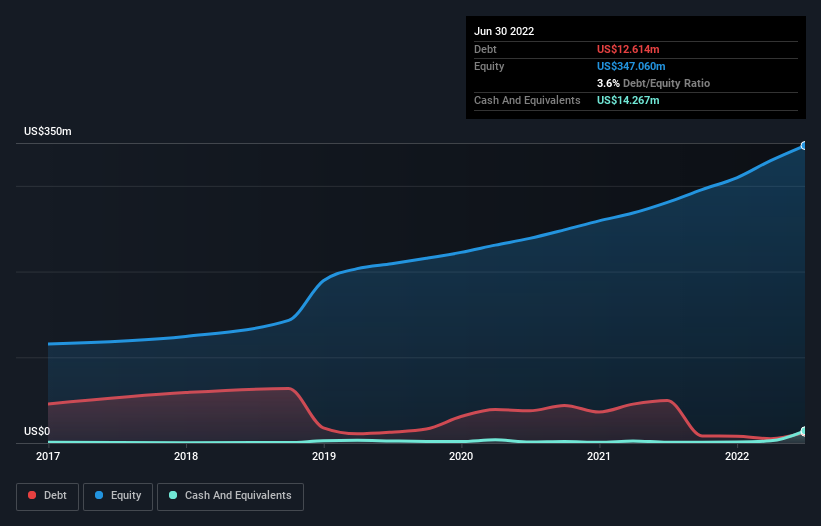This screenshot has height=526, width=821.
Task: Click the US$347.060m equity value
Action: 631,66
